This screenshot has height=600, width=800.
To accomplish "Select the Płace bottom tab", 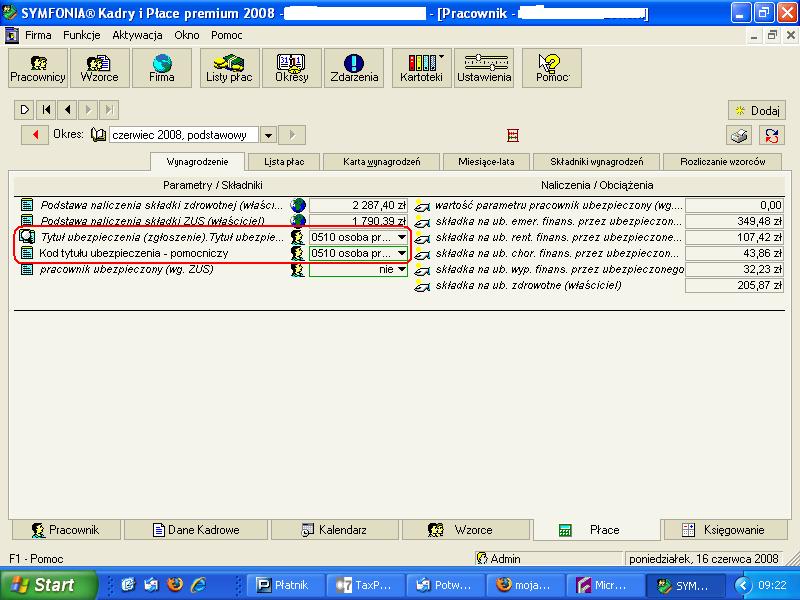I will [x=596, y=530].
